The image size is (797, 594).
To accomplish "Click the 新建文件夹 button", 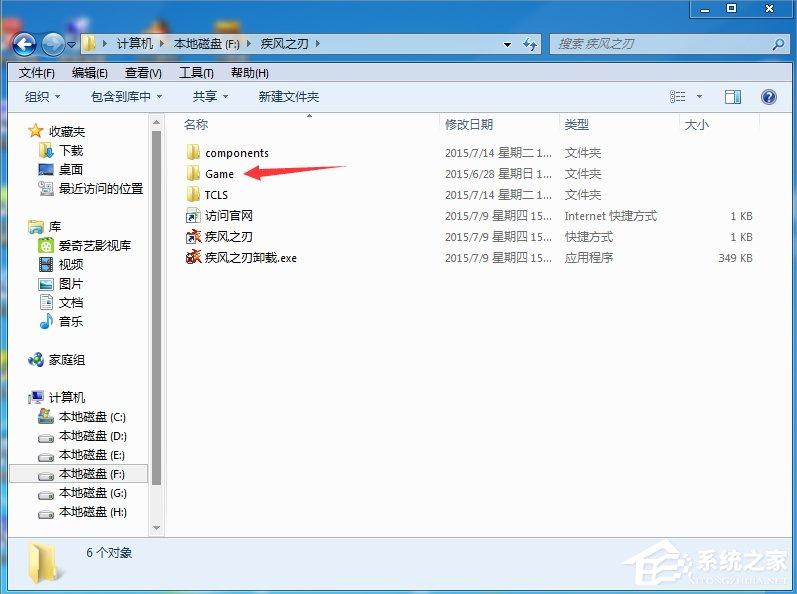I will (289, 97).
